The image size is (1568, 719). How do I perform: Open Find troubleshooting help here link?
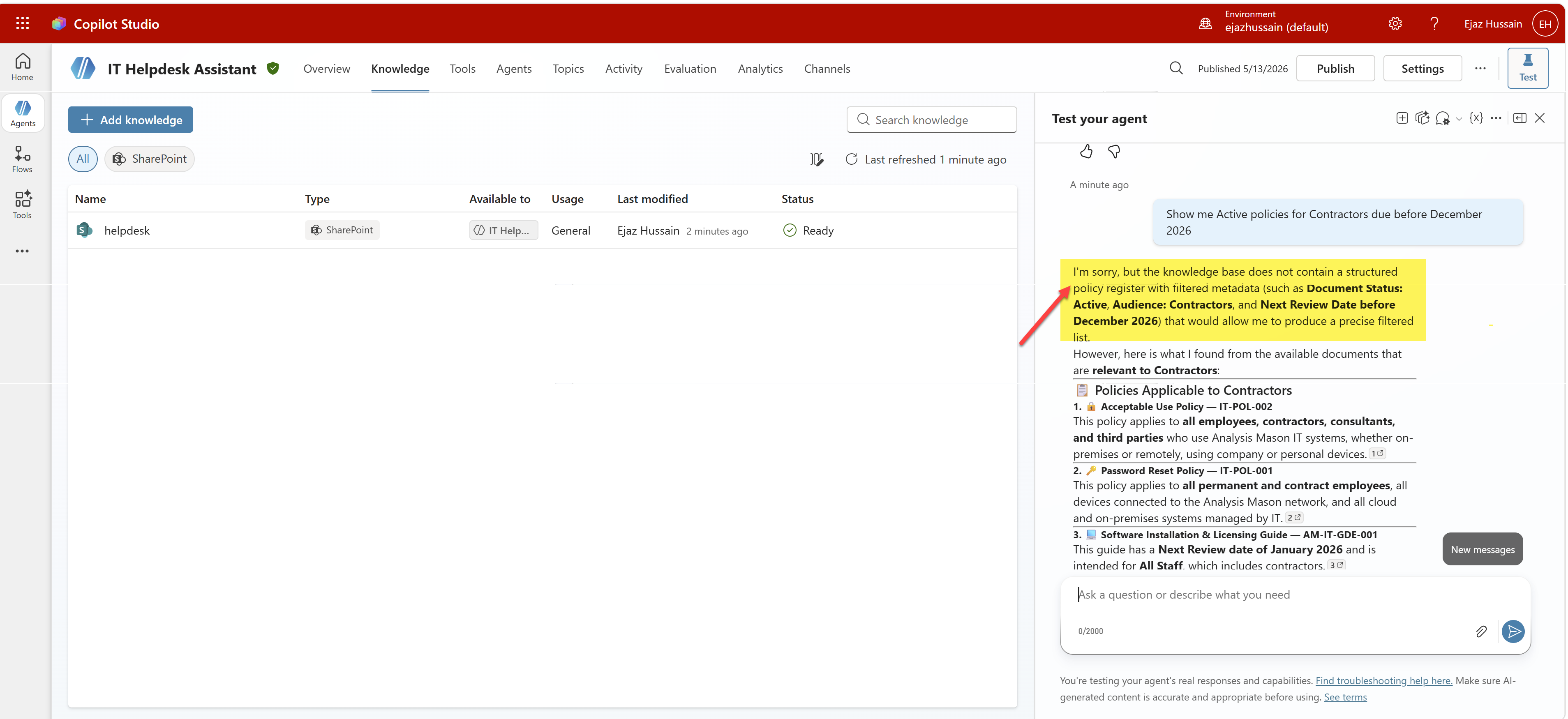coord(1383,681)
